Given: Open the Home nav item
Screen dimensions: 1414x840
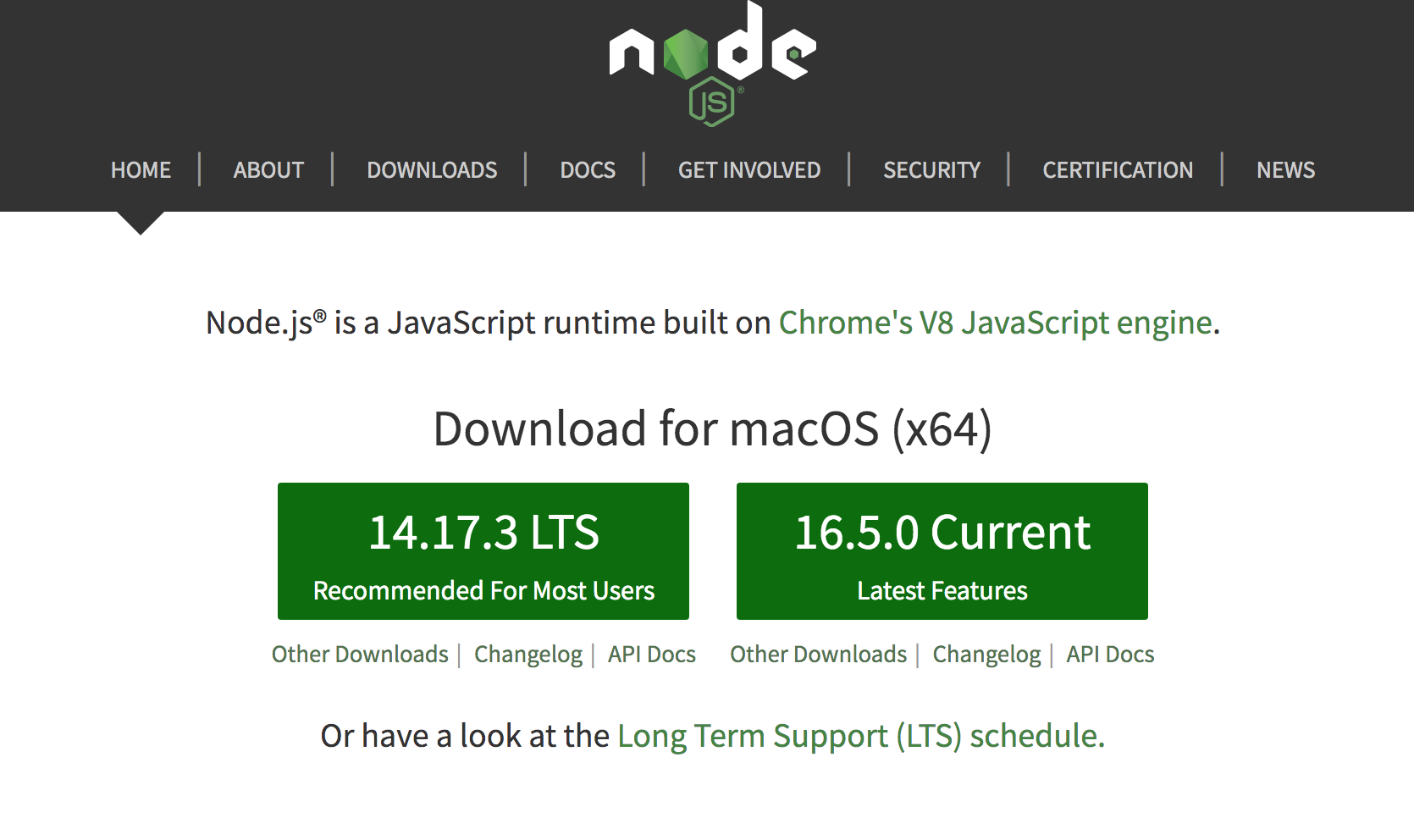Looking at the screenshot, I should click(141, 170).
